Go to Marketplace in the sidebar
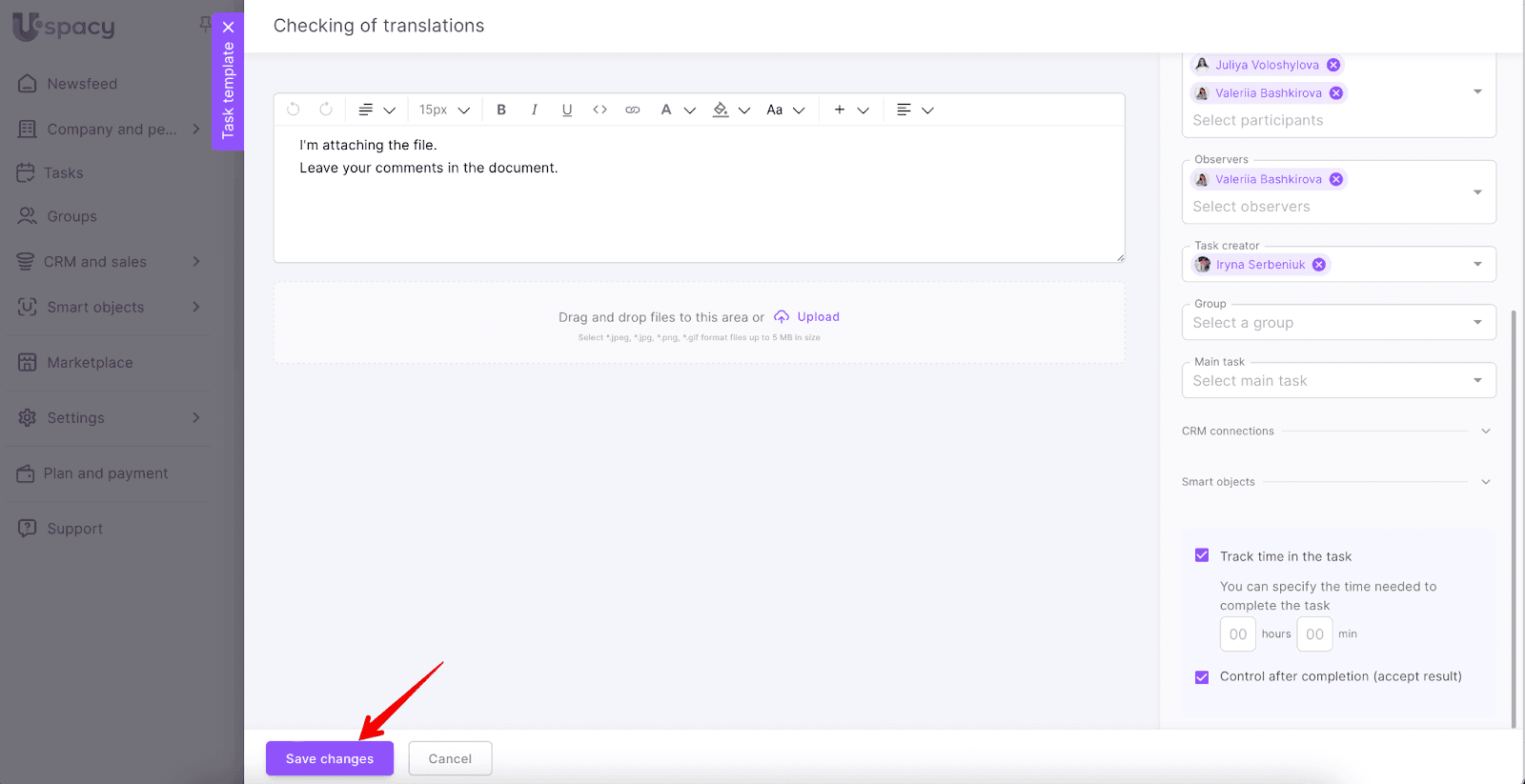Screen dimensions: 1525x784 tap(90, 363)
